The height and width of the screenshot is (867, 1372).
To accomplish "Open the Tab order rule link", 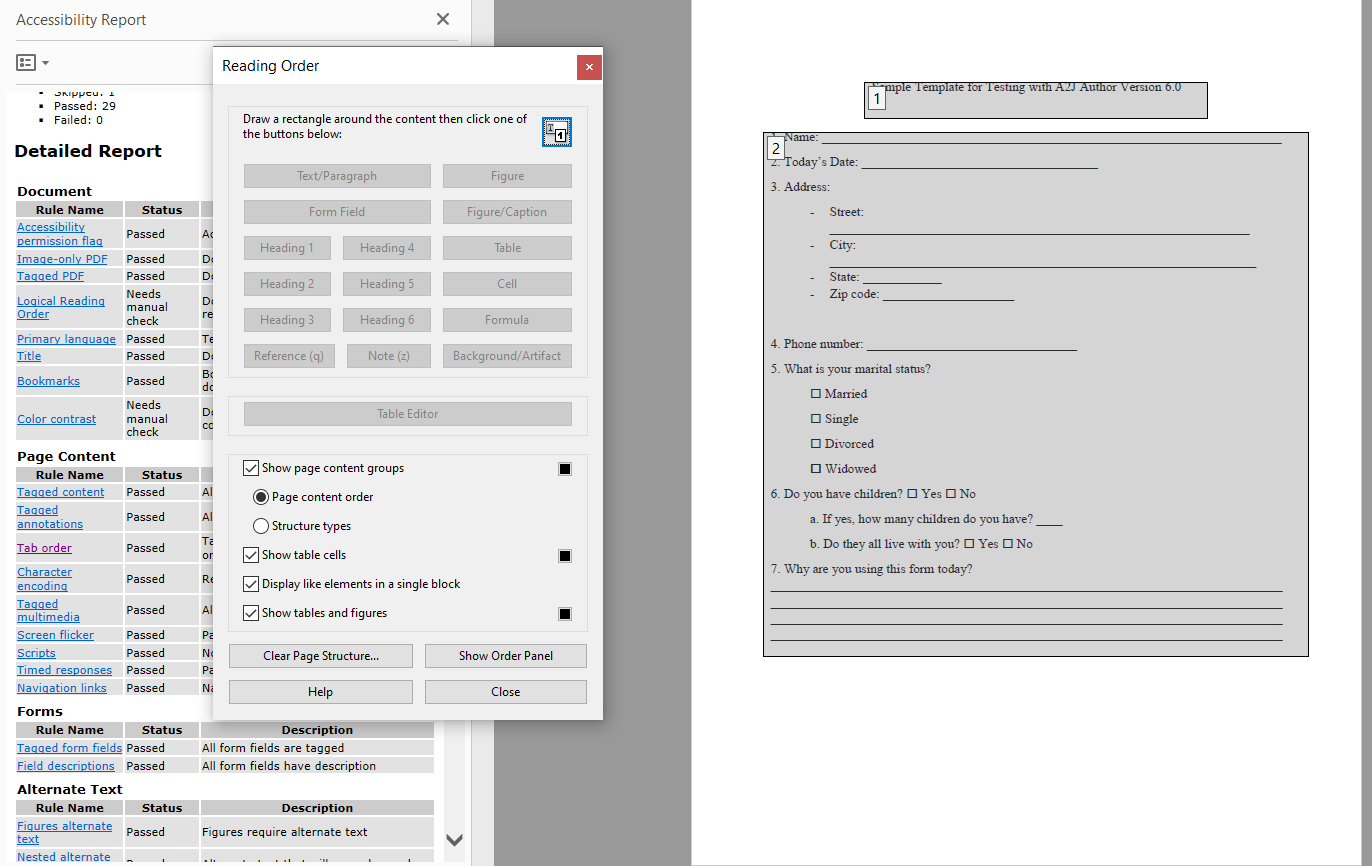I will [44, 548].
